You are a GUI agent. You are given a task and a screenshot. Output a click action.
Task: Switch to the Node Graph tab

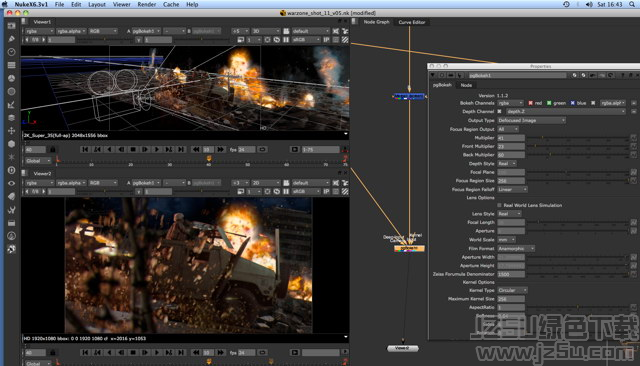pyautogui.click(x=376, y=22)
